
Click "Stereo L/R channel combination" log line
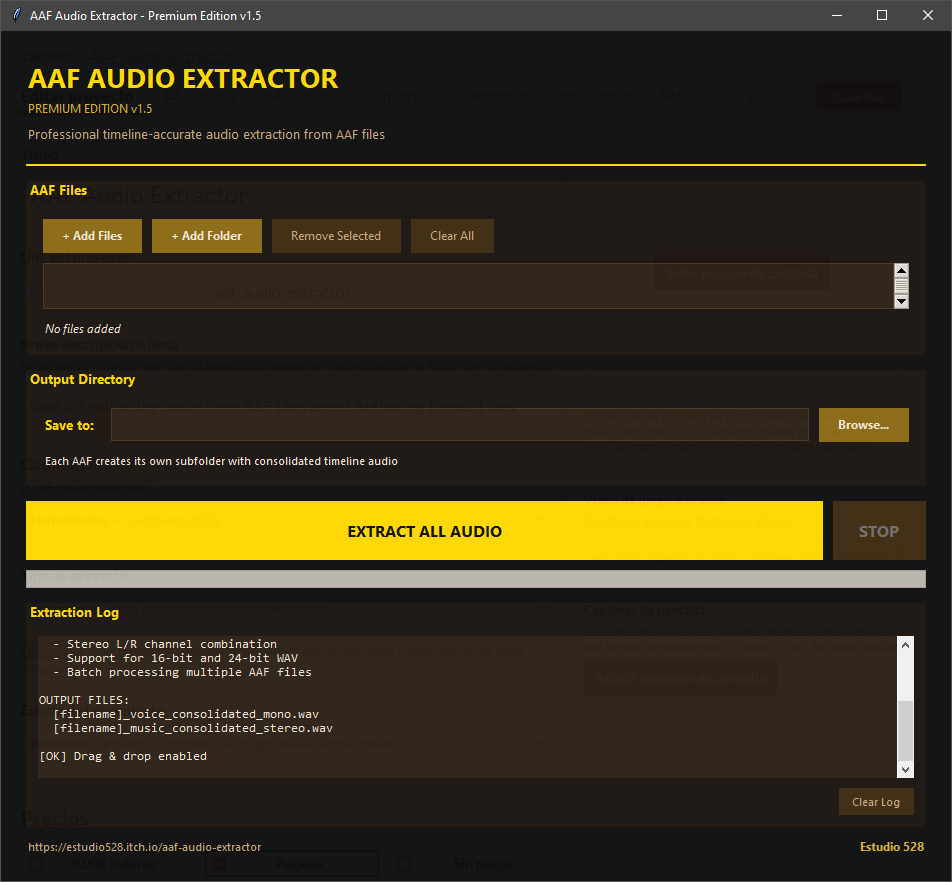165,644
